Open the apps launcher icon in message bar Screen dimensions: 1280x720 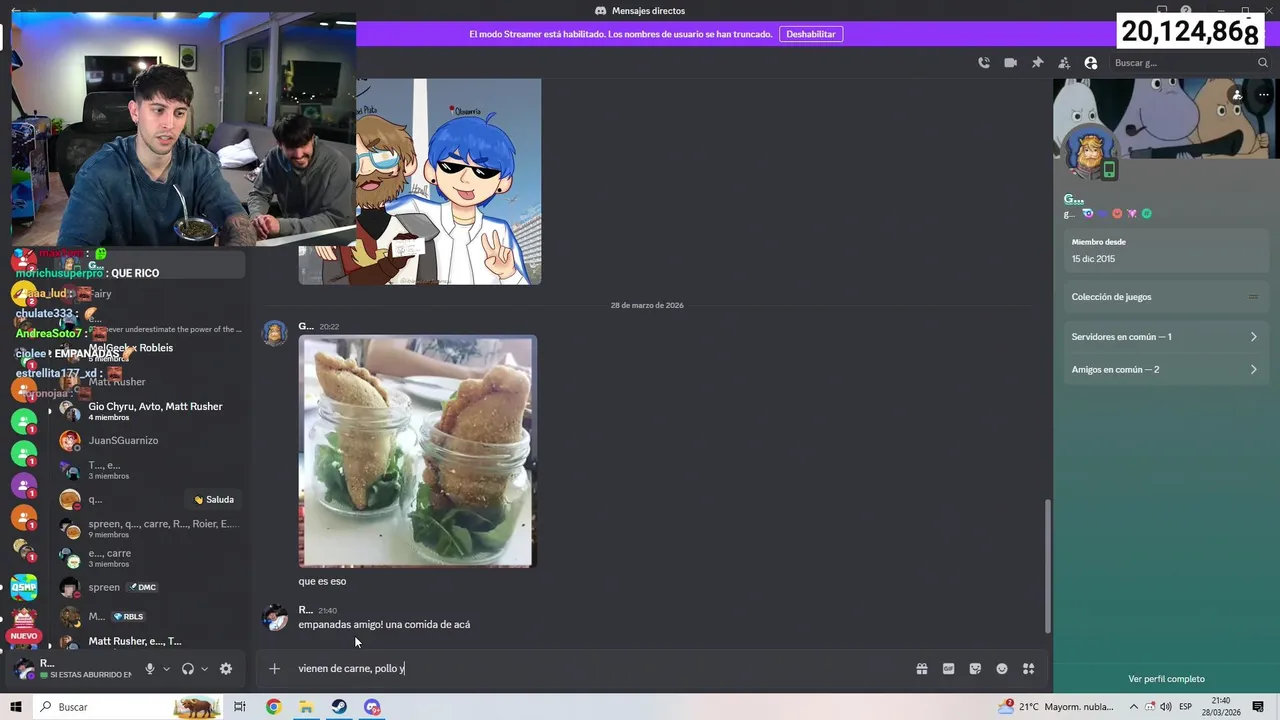pos(1028,669)
